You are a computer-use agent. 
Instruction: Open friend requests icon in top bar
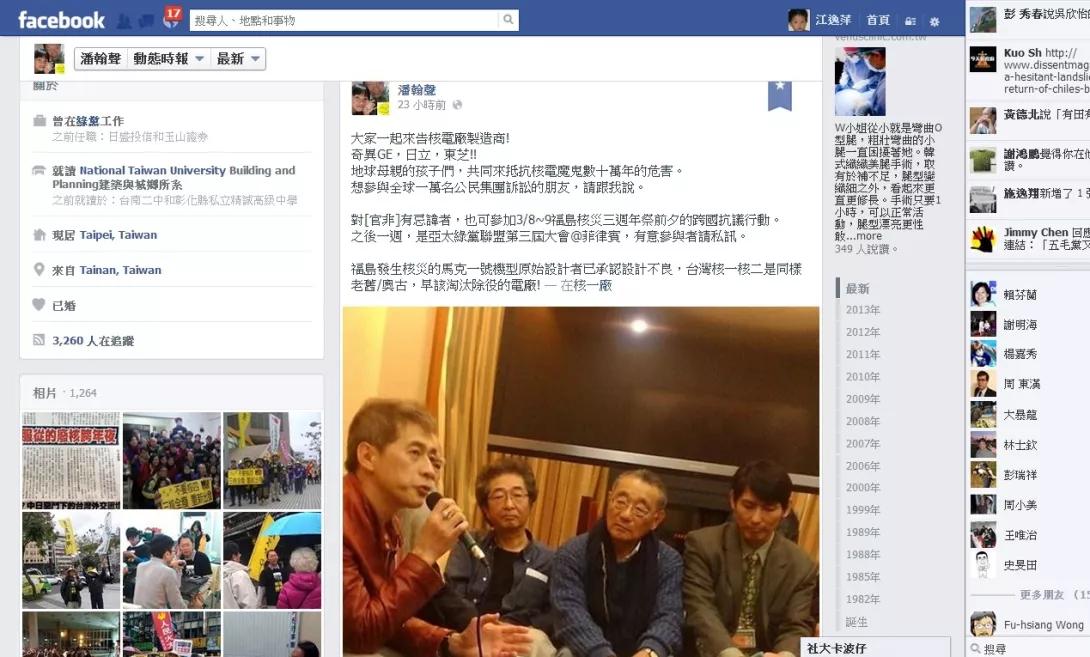[x=124, y=22]
